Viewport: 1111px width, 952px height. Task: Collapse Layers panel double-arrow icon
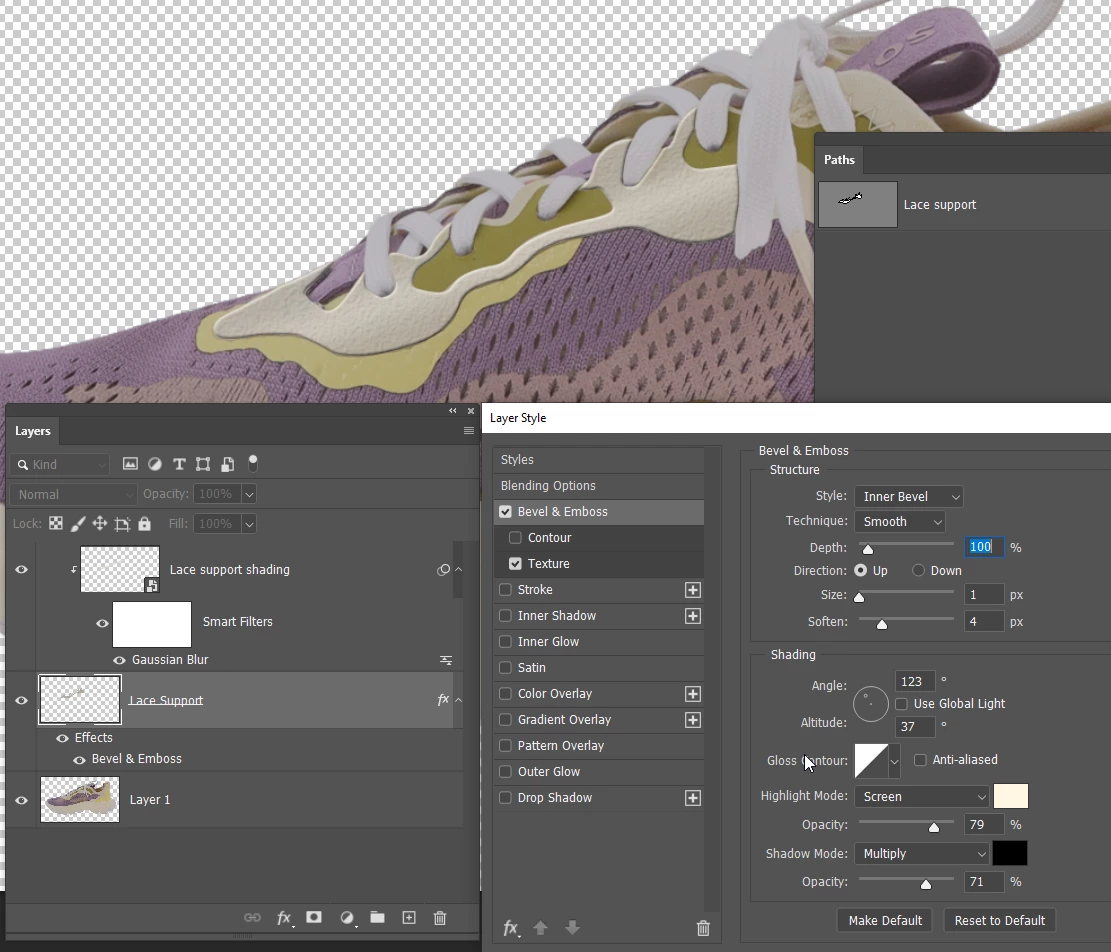click(x=453, y=411)
